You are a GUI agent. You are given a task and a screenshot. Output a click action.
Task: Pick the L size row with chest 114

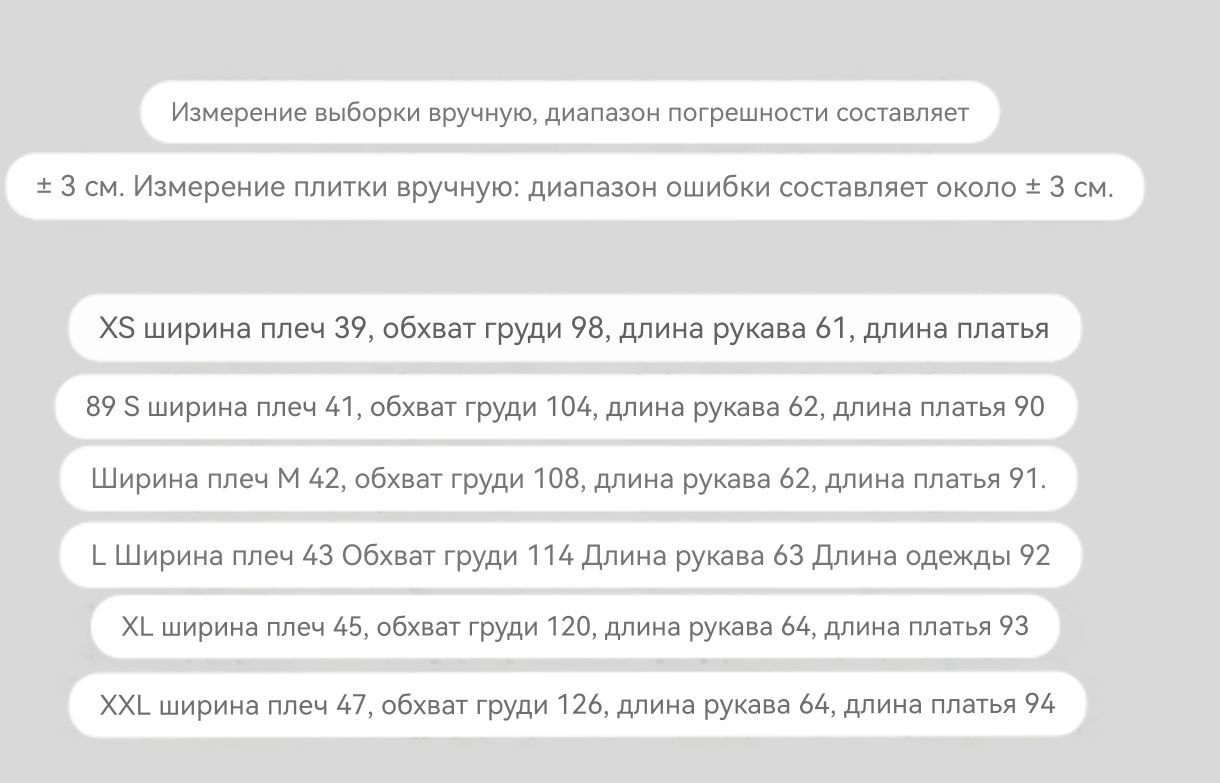click(571, 555)
